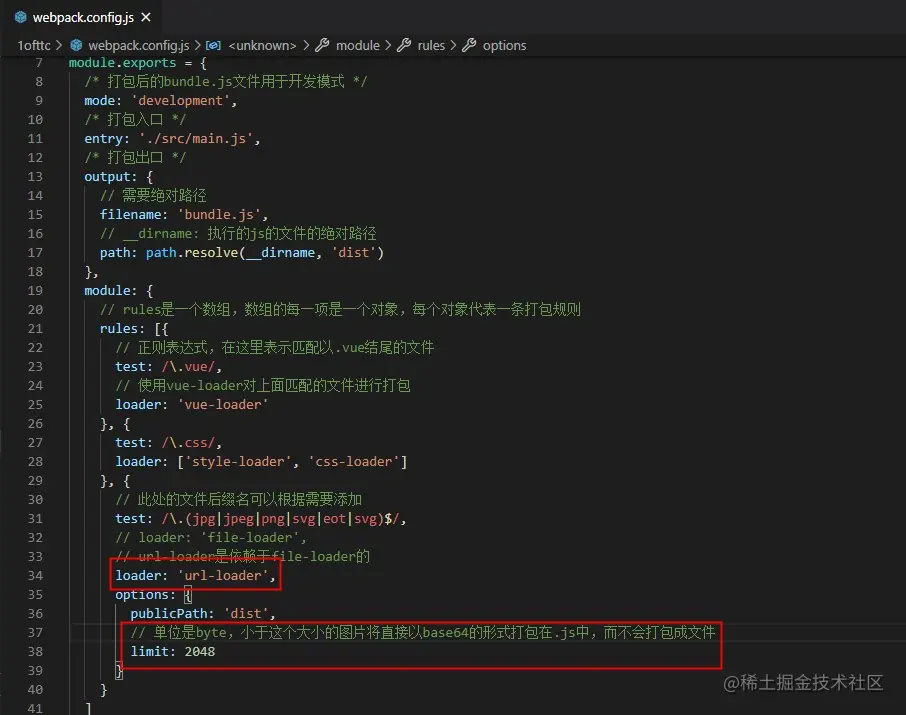Select the <unknown> breadcrumb segment

[262, 45]
